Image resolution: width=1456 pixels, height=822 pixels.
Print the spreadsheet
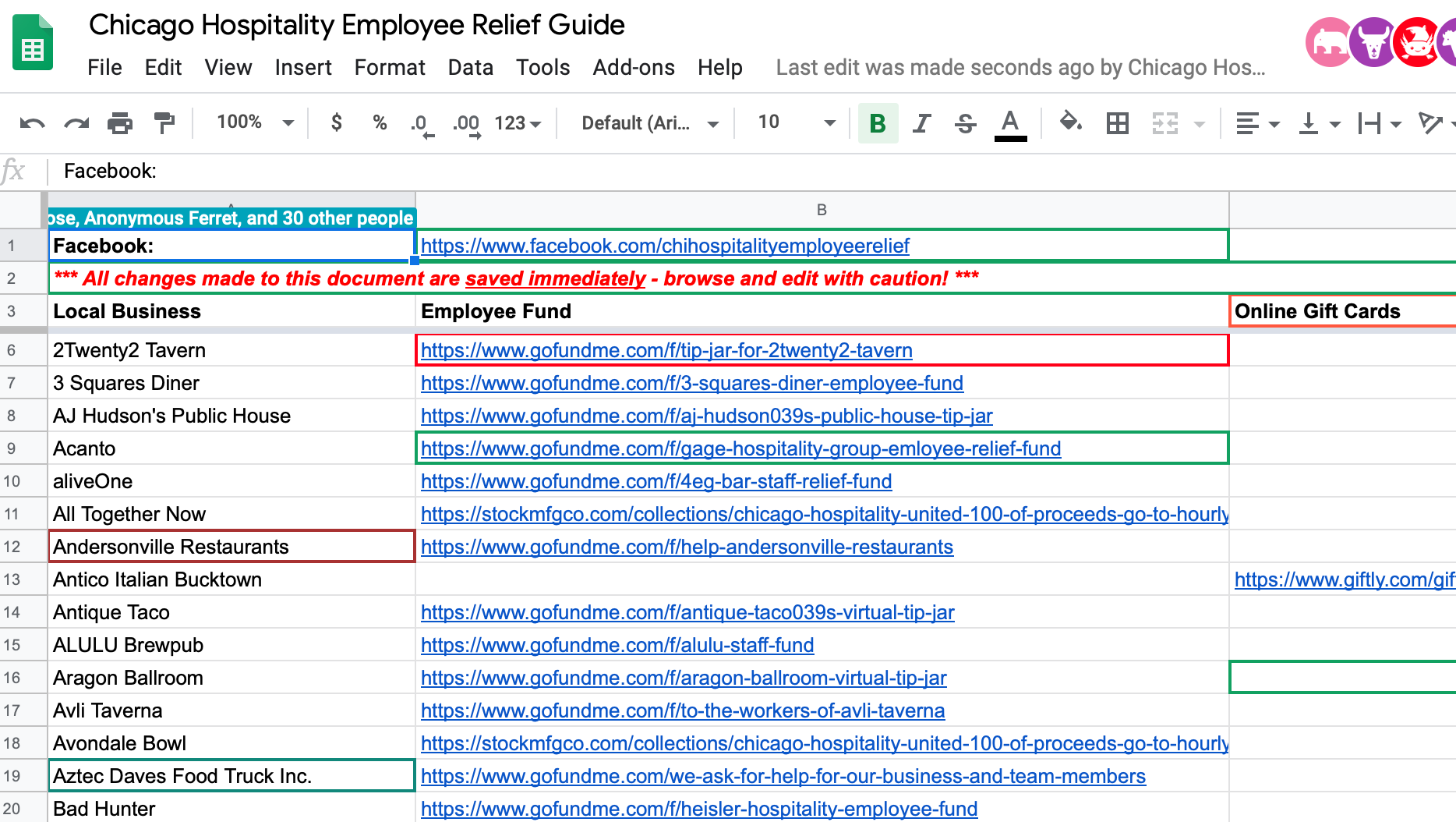tap(120, 122)
